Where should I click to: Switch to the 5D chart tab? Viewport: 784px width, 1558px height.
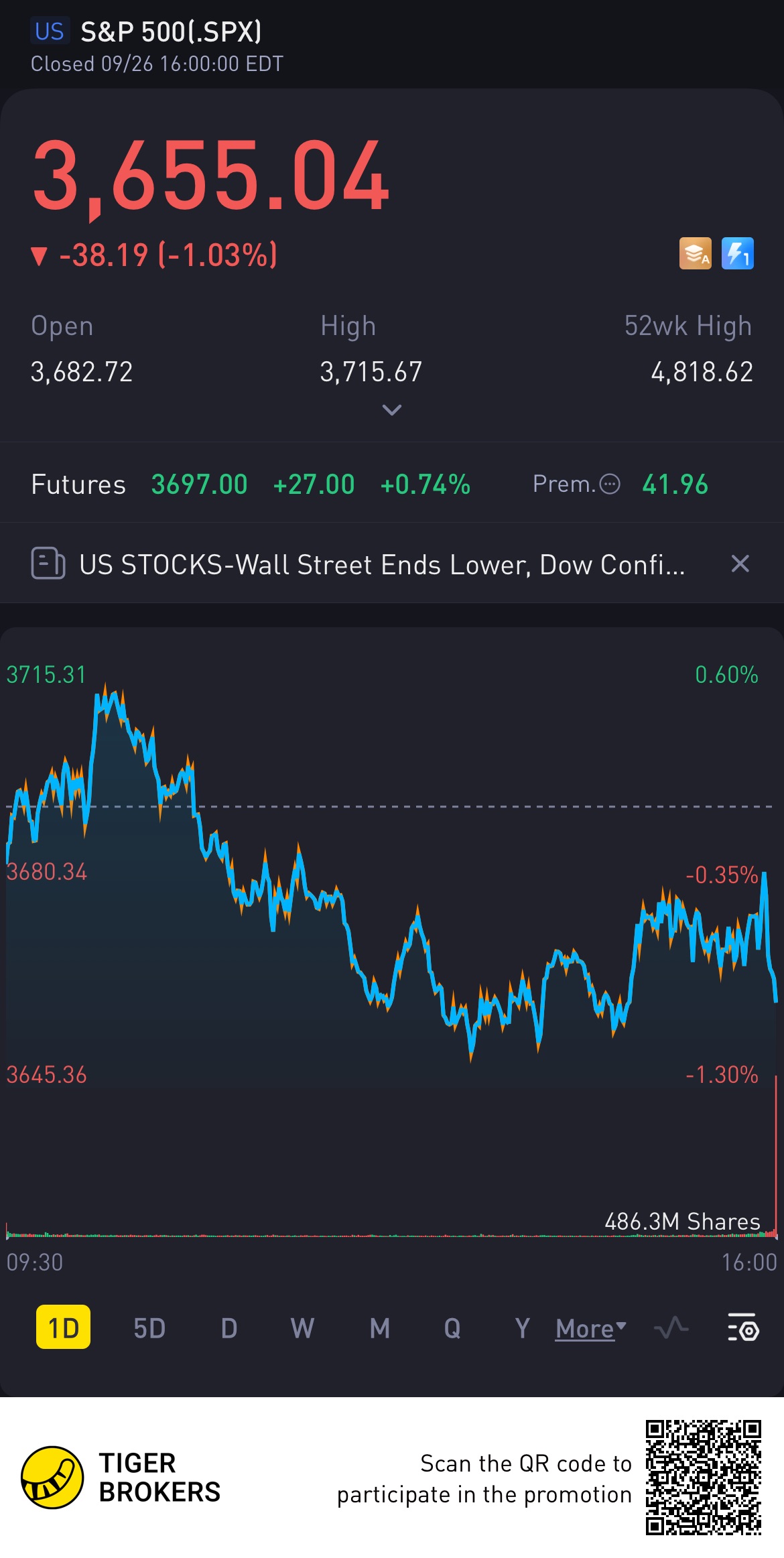[x=149, y=1328]
